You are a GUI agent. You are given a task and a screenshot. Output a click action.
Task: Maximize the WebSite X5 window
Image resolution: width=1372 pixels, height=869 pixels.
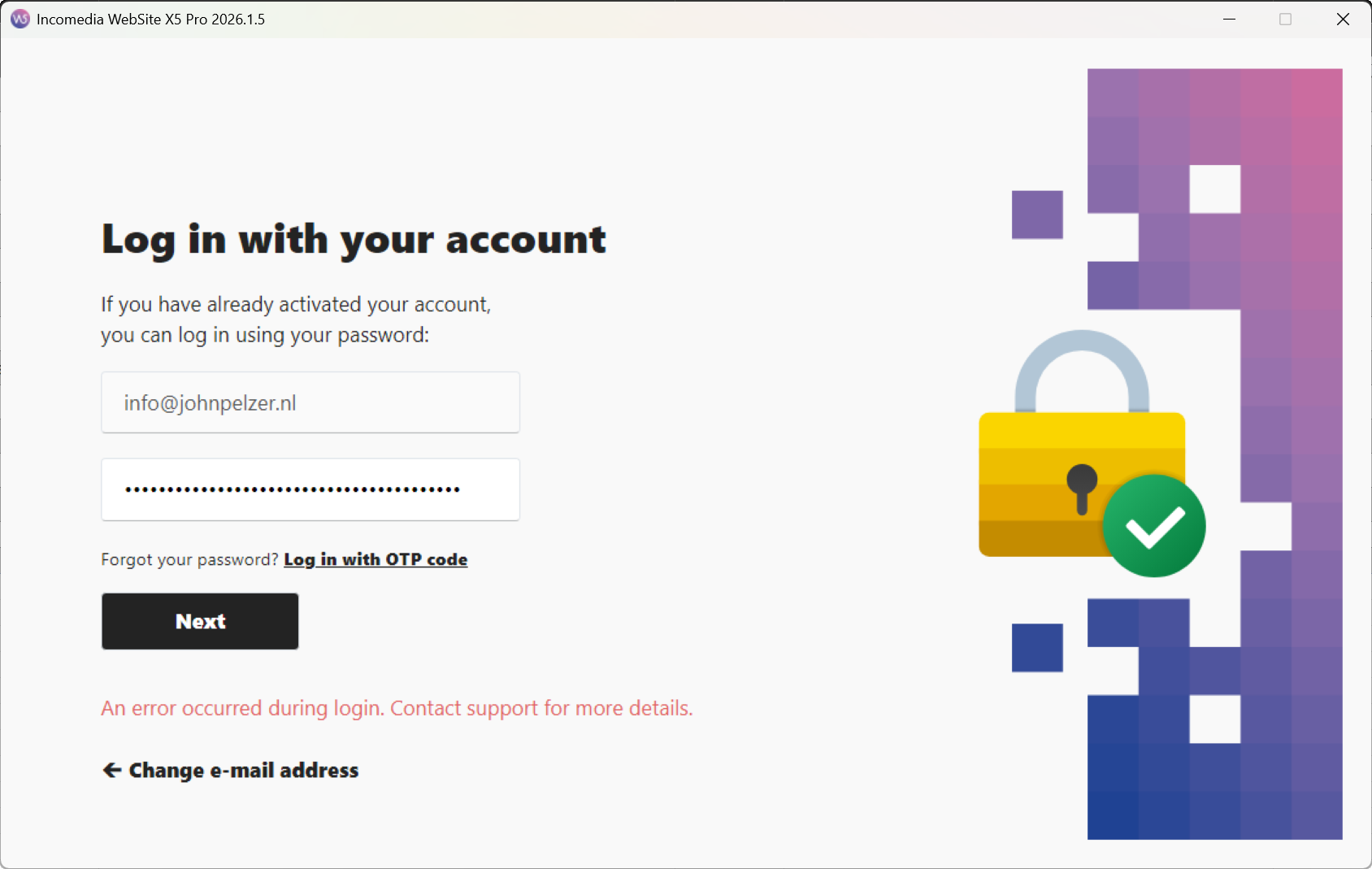pyautogui.click(x=1285, y=19)
